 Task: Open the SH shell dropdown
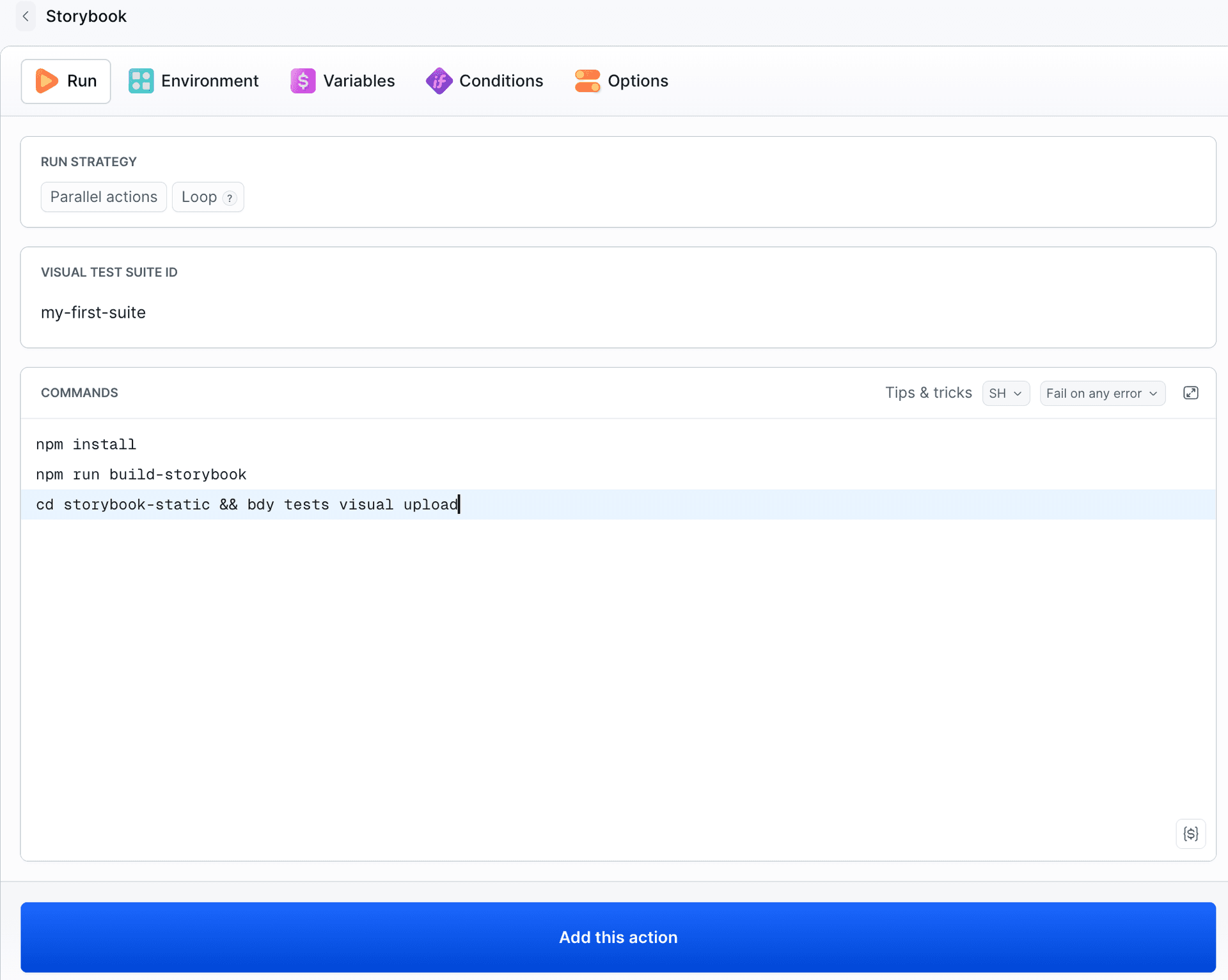tap(1005, 393)
